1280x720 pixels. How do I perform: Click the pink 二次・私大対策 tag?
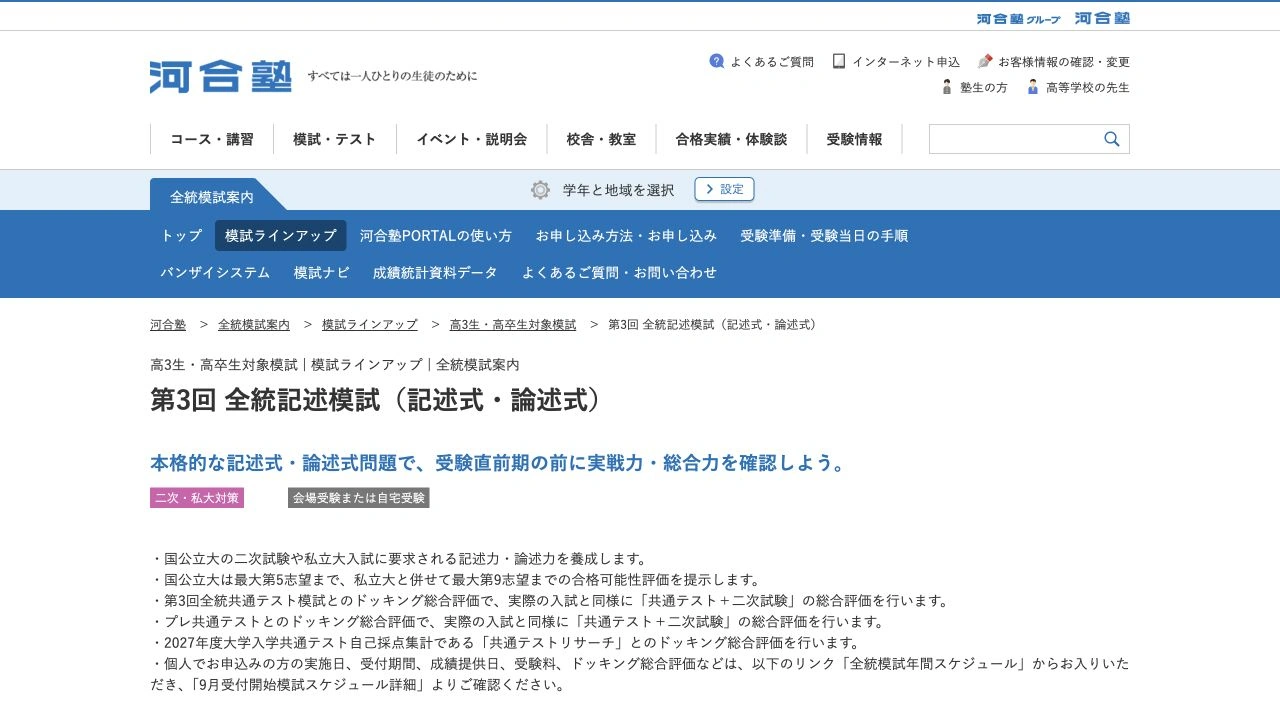[197, 498]
